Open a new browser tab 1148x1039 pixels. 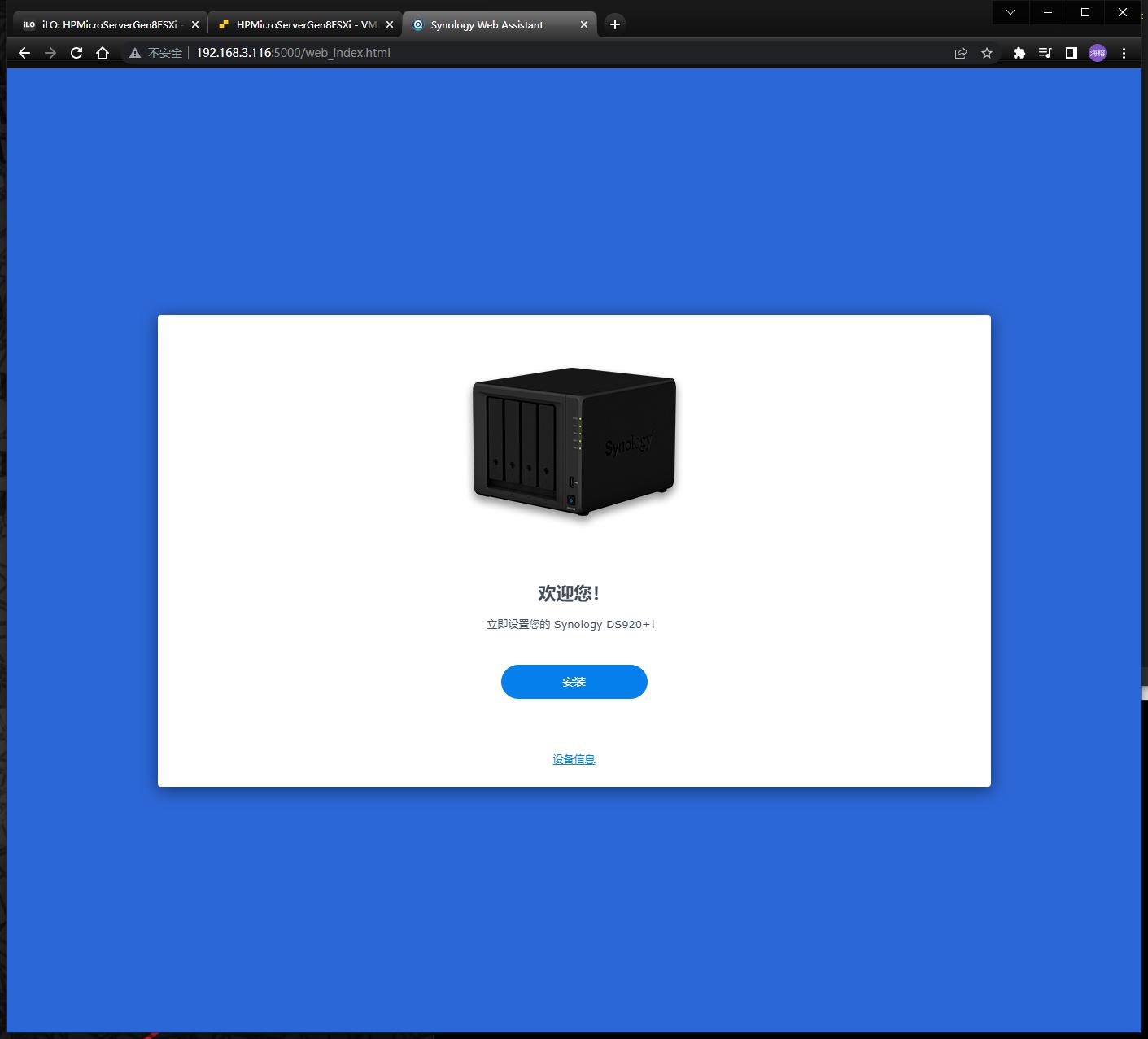point(615,24)
